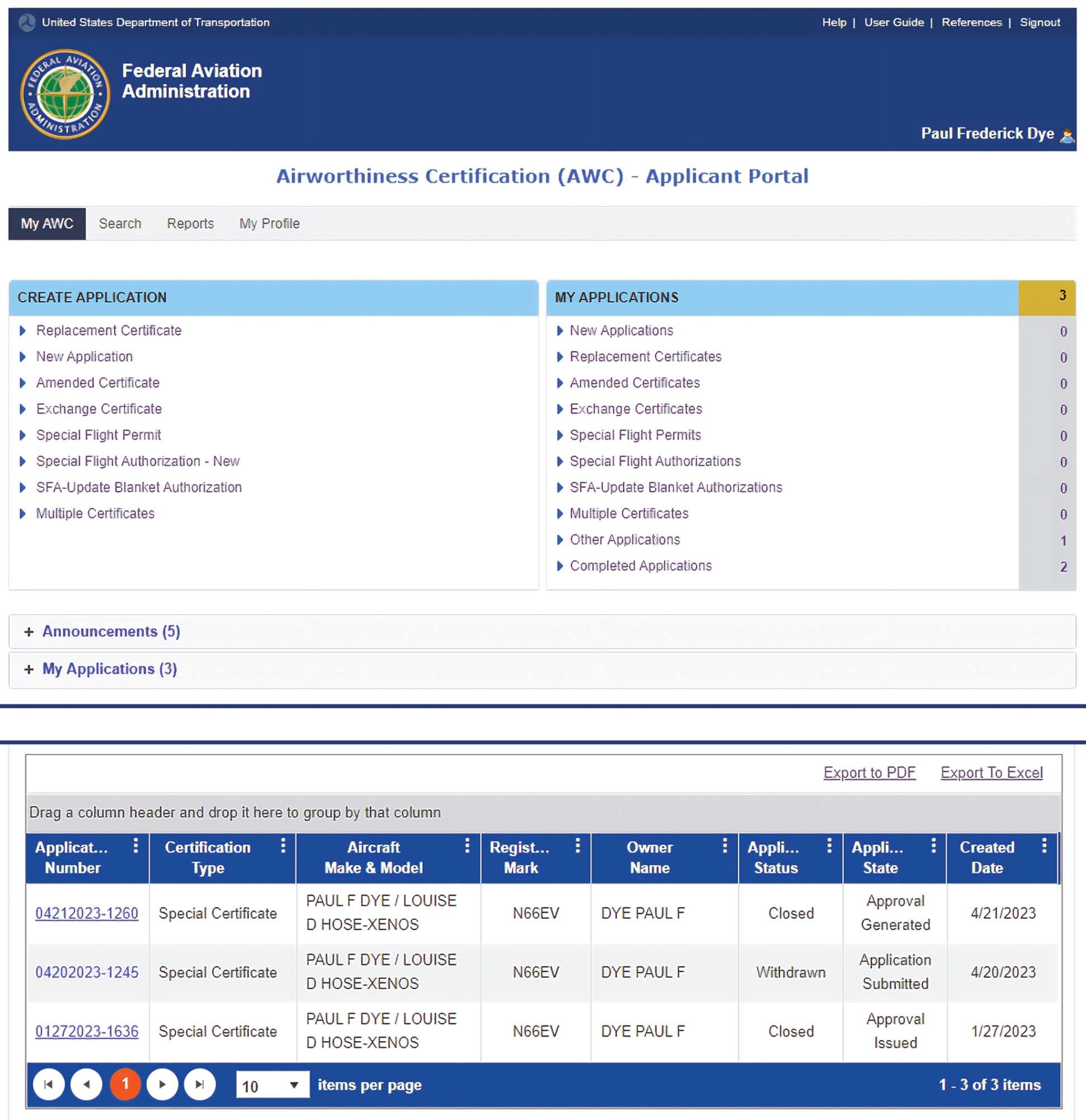Image resolution: width=1086 pixels, height=1120 pixels.
Task: Click the 1/27/2023 created date cell
Action: coord(1003,1032)
